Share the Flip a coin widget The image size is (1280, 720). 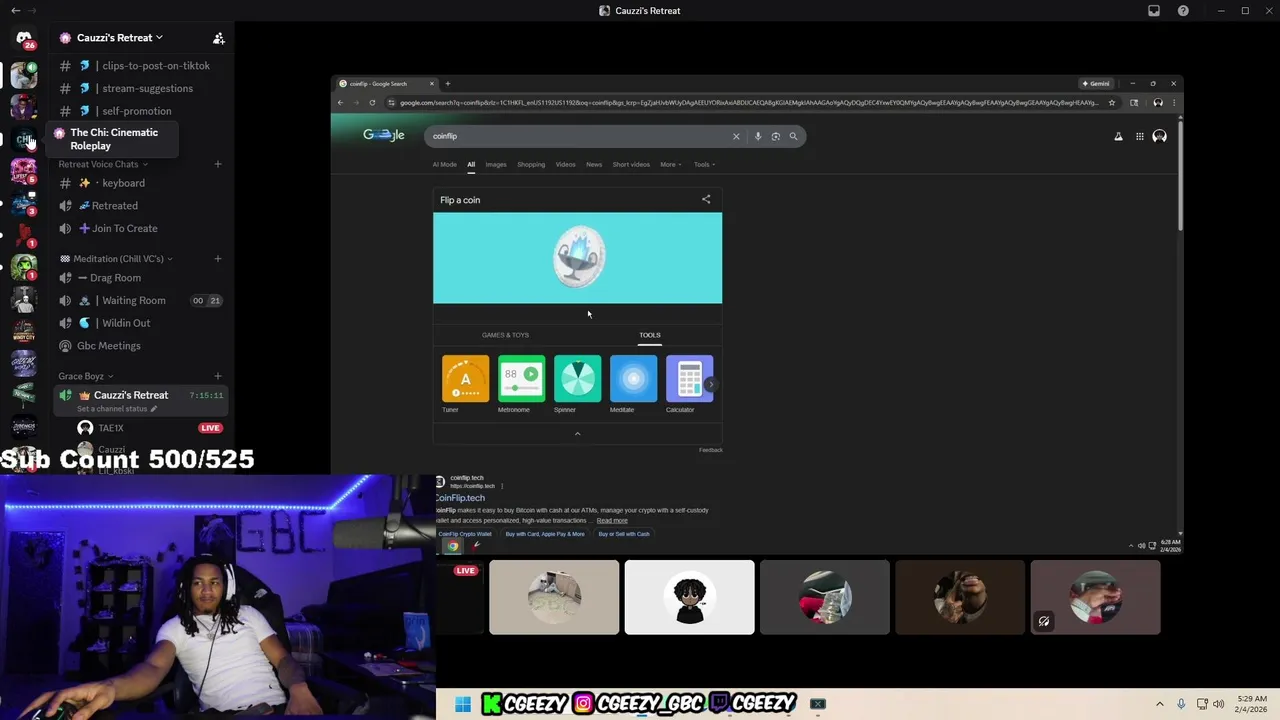(x=706, y=199)
